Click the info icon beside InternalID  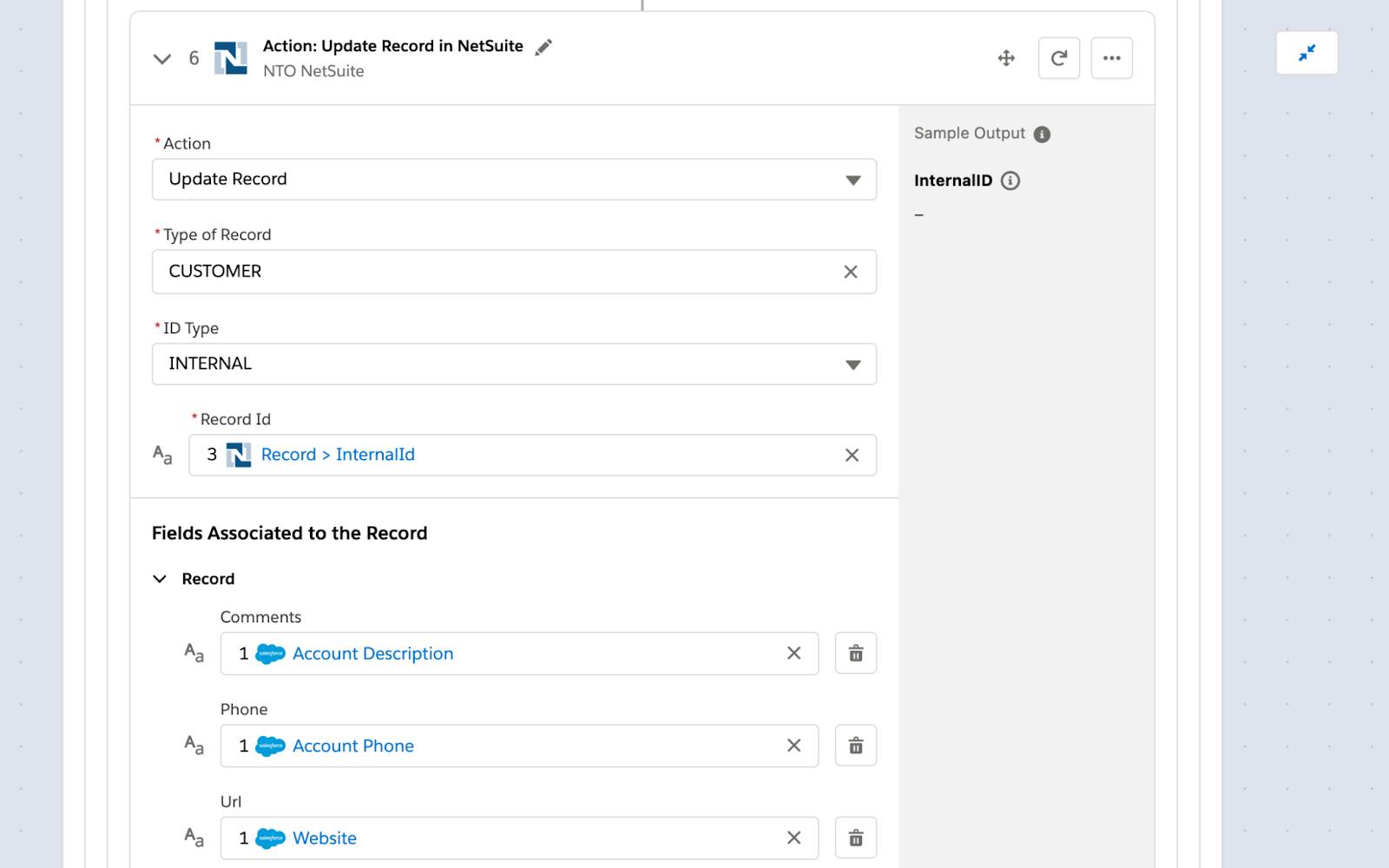click(1010, 181)
